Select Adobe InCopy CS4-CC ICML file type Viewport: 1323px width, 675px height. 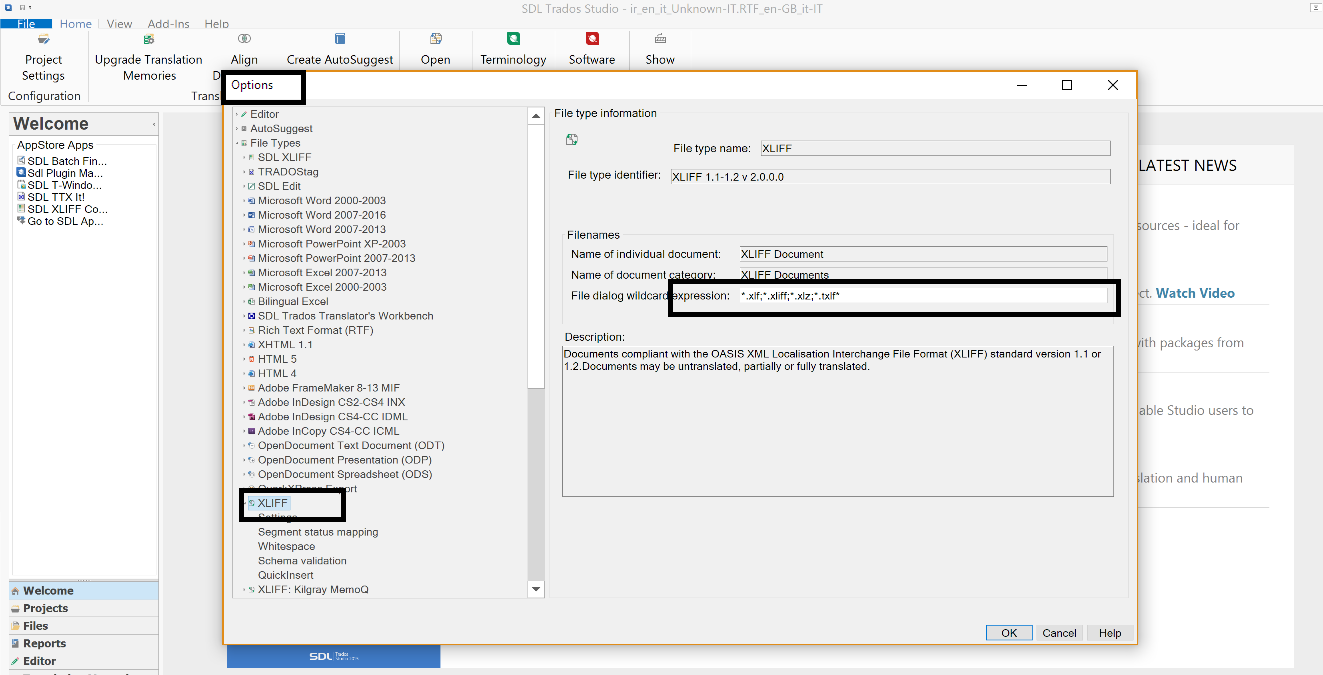329,431
